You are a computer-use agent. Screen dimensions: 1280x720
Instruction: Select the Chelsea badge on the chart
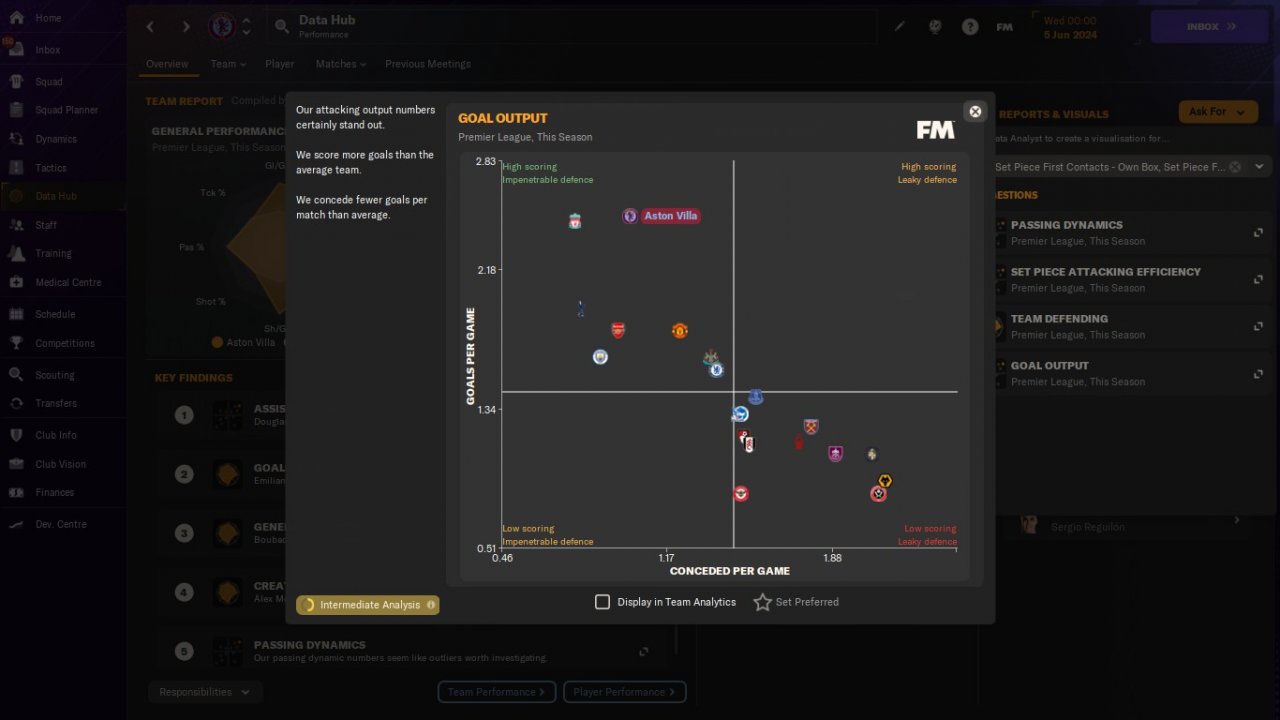pyautogui.click(x=716, y=370)
